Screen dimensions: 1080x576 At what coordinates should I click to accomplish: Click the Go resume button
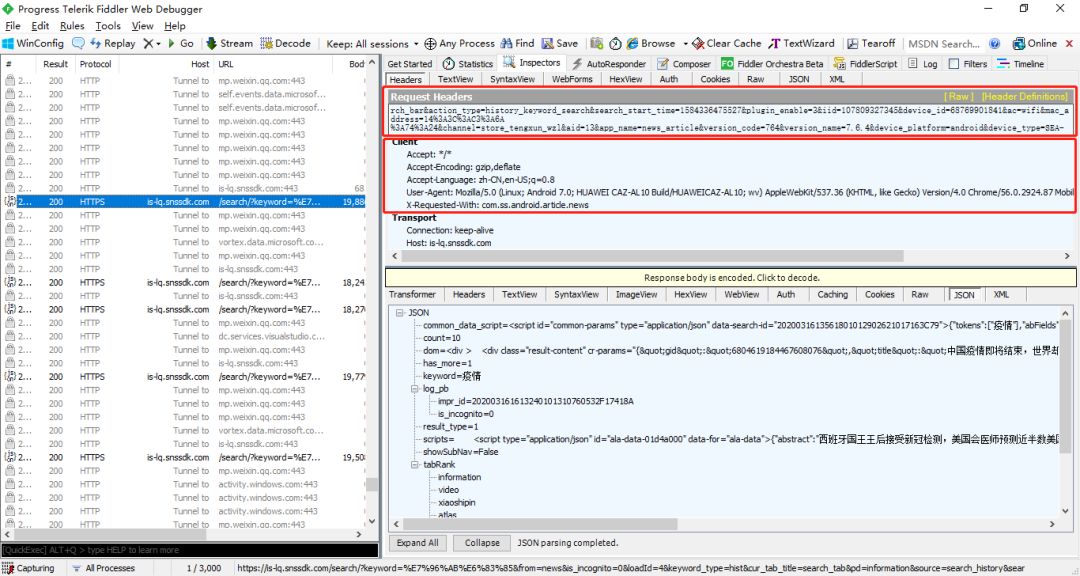[x=180, y=43]
